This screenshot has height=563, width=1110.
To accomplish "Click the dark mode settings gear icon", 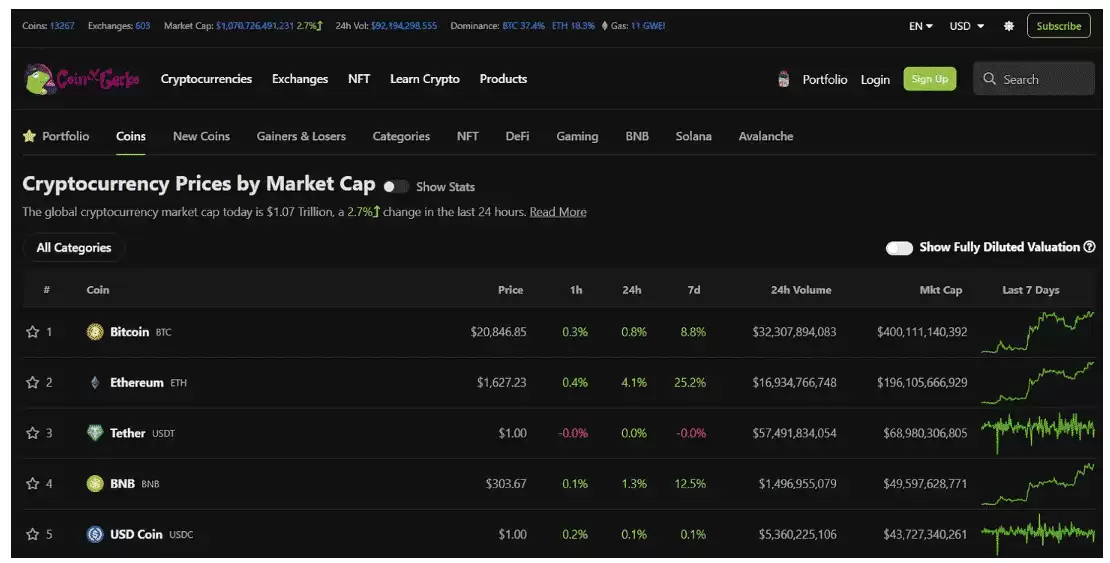I will pyautogui.click(x=1008, y=26).
